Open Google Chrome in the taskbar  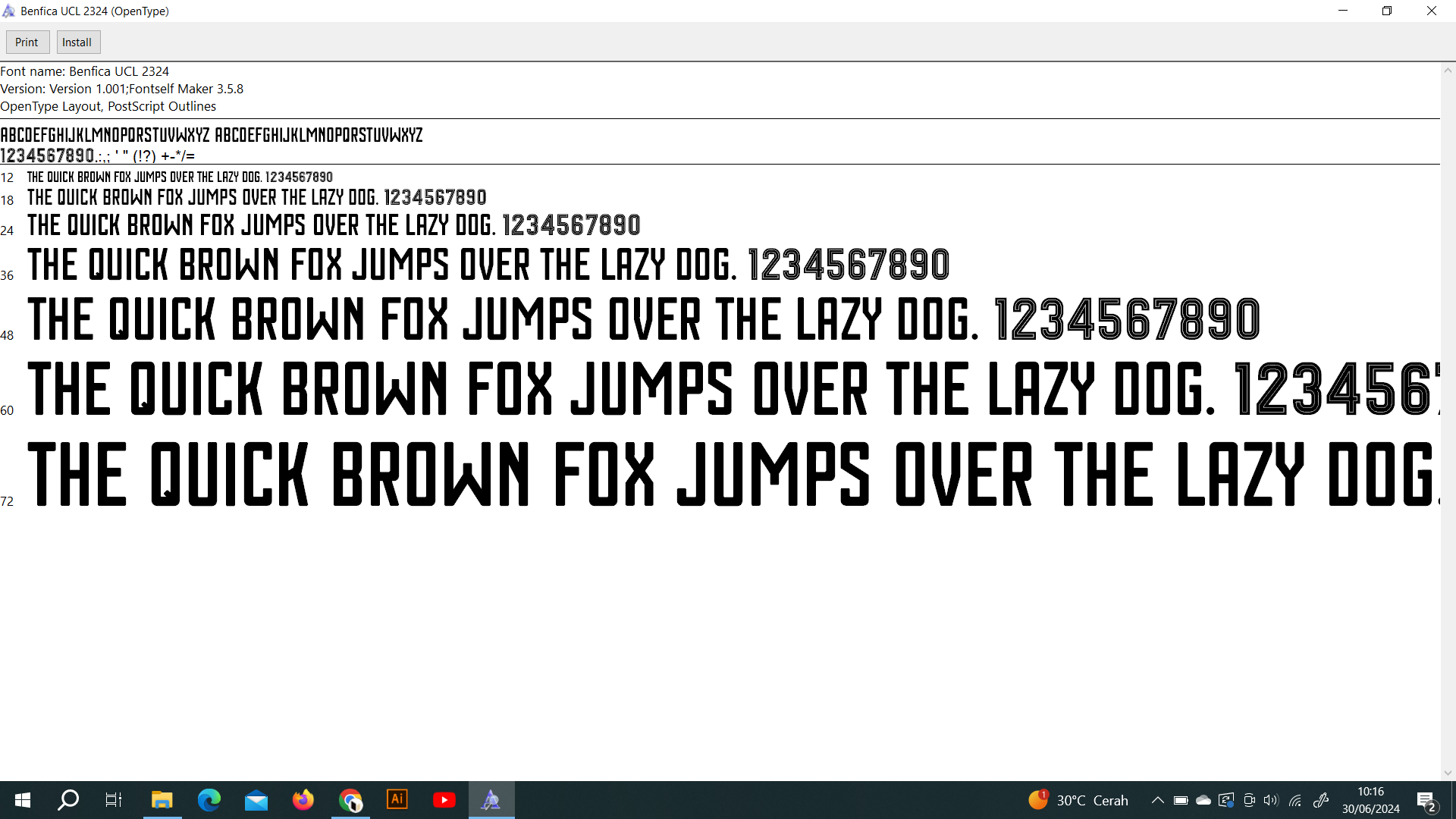click(x=350, y=800)
